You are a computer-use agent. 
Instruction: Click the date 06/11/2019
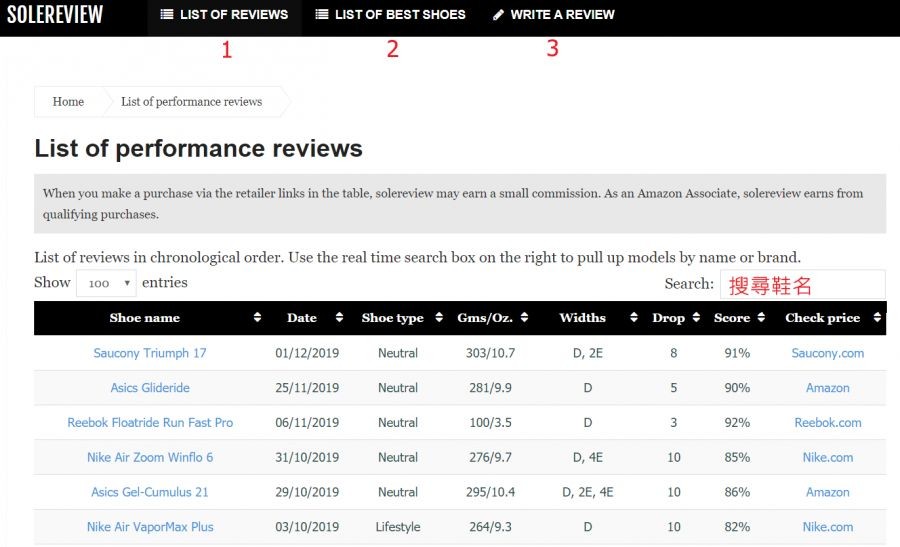point(307,423)
